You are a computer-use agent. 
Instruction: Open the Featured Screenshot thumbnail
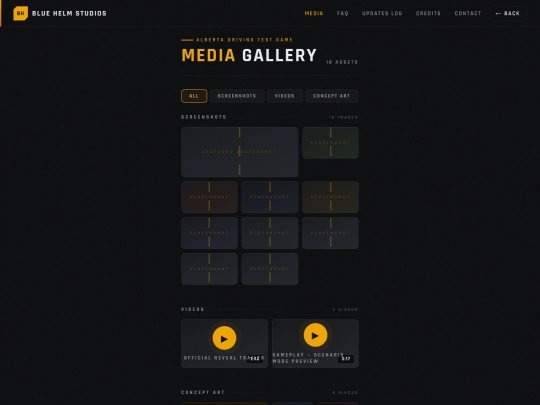point(240,152)
